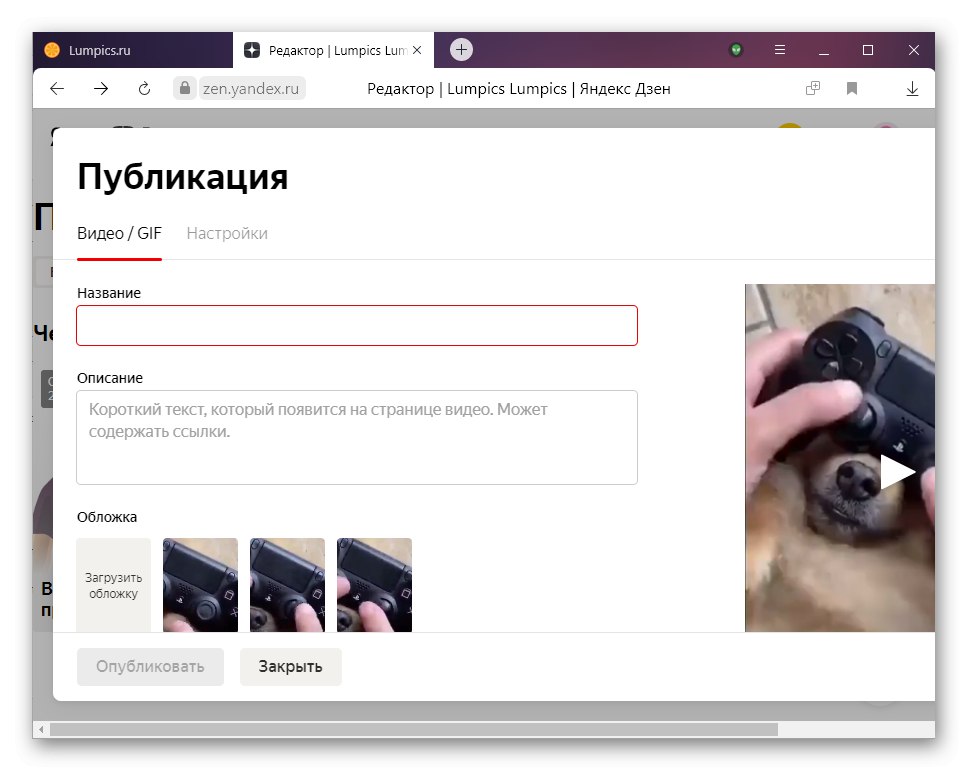The image size is (967, 771).
Task: Open the browser menu (hamburger icon)
Action: [x=777, y=50]
